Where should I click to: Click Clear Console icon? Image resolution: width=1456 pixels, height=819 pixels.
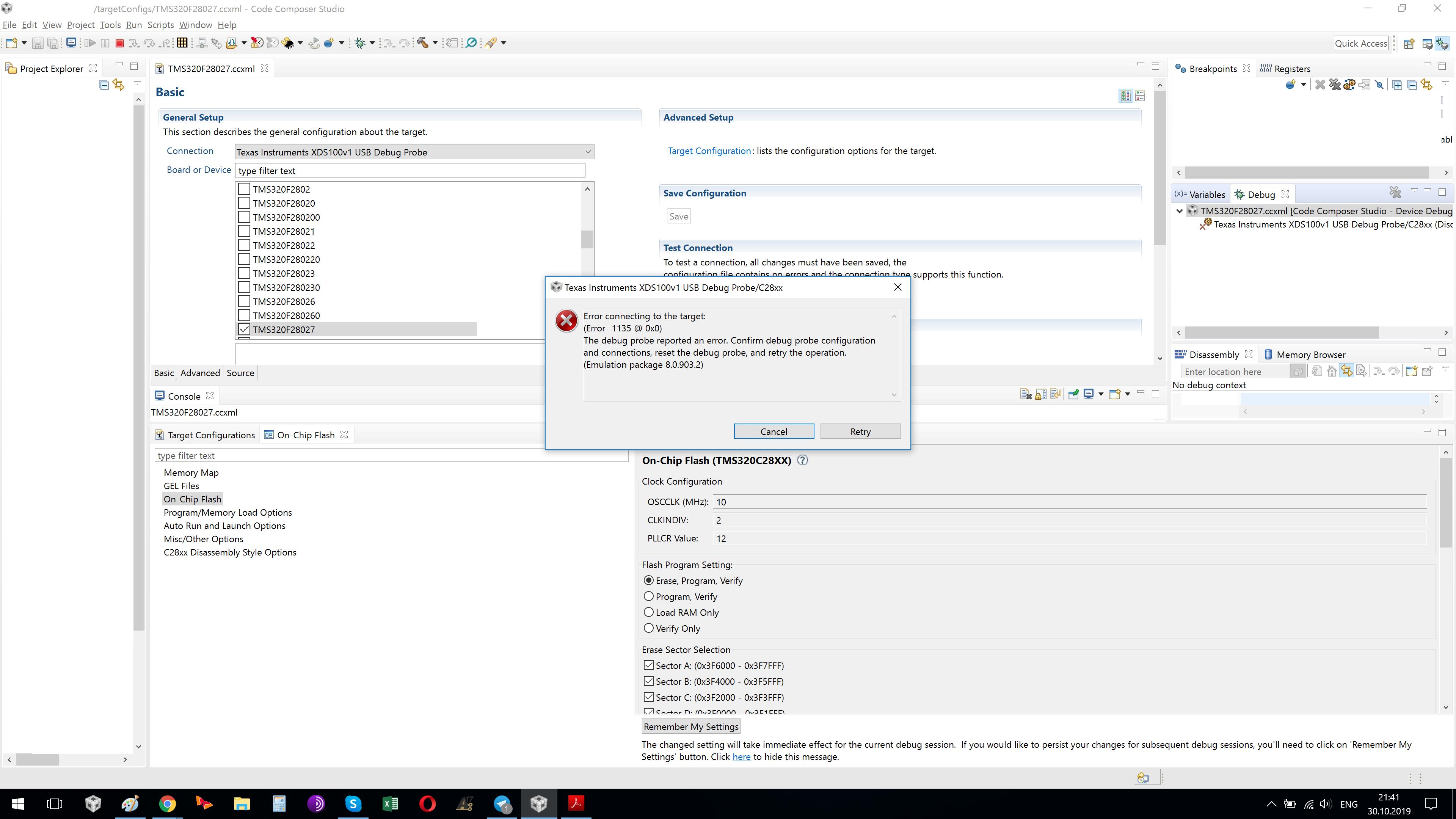click(1026, 394)
